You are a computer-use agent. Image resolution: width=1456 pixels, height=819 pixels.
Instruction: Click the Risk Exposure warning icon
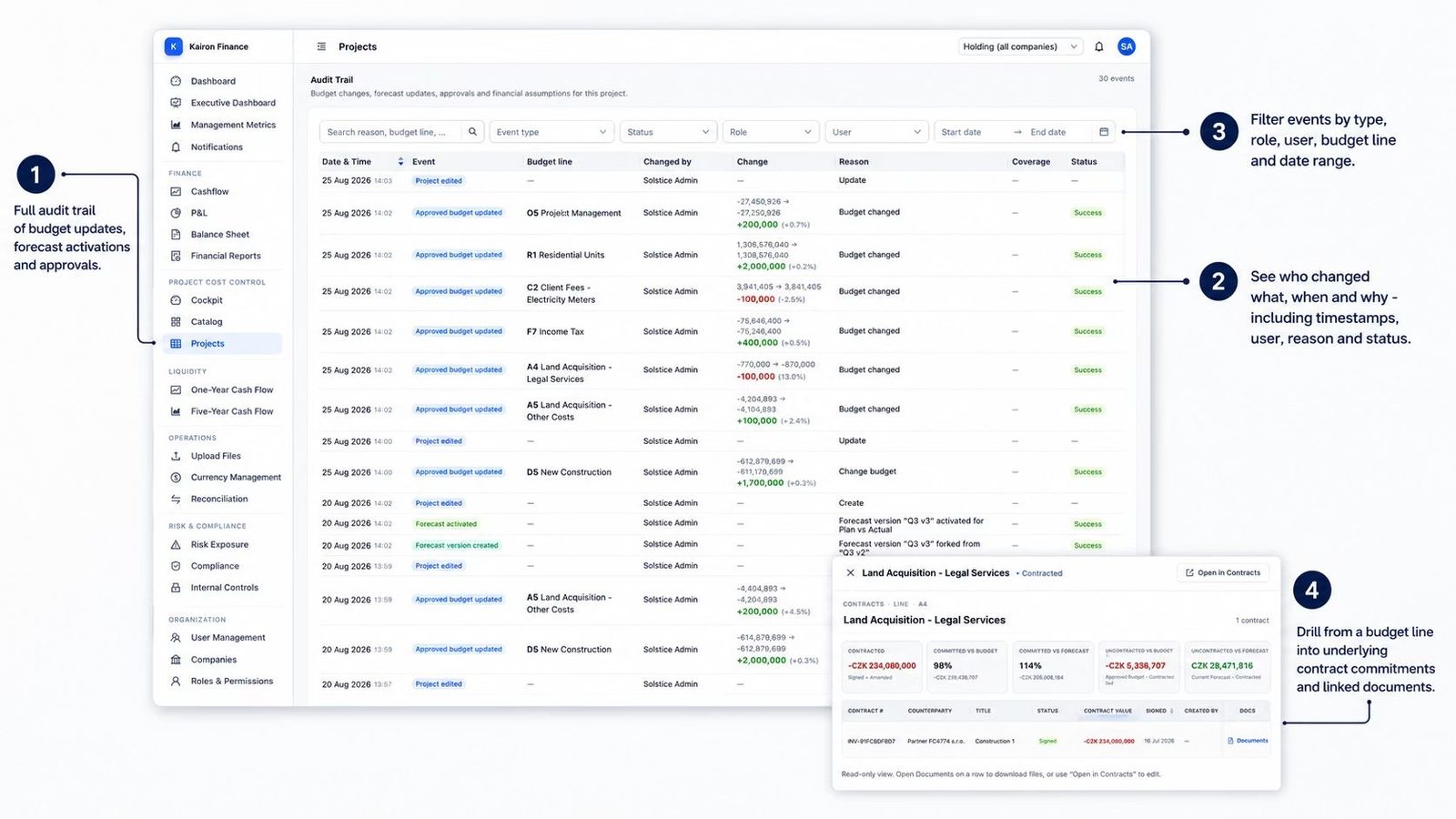coord(176,544)
